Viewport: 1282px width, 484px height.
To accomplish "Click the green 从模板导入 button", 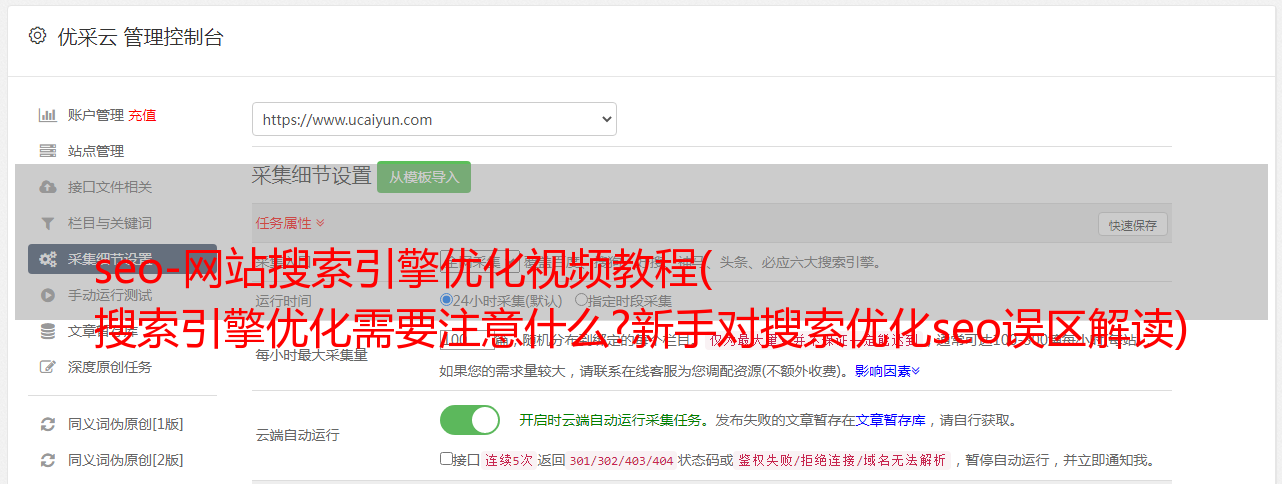I will 424,177.
